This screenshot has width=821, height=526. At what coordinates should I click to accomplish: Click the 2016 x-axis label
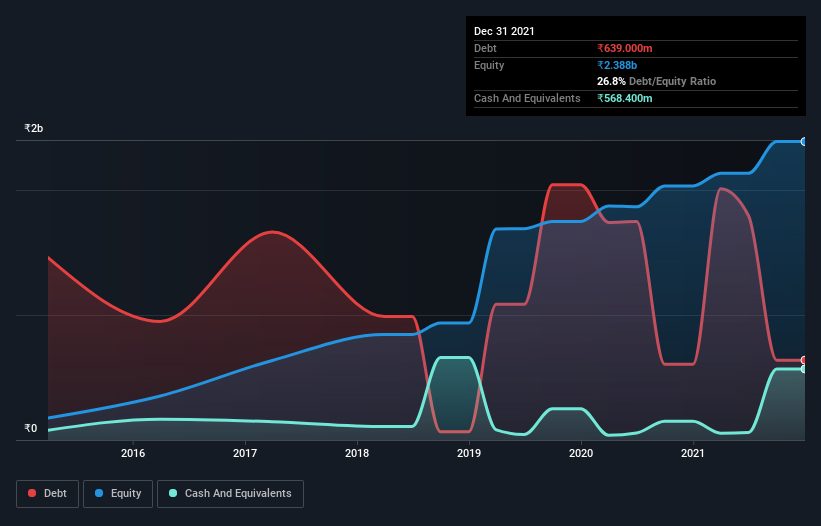[133, 453]
